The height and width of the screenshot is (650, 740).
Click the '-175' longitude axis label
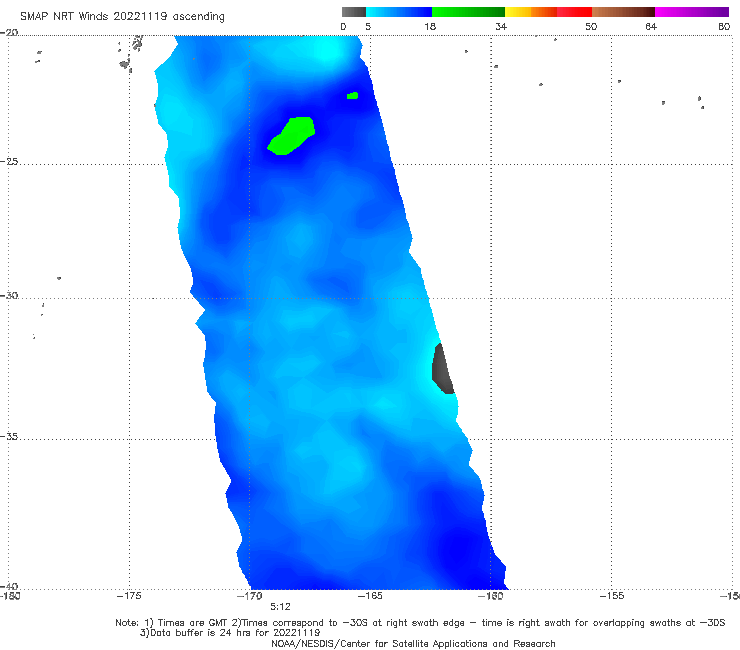(129, 596)
